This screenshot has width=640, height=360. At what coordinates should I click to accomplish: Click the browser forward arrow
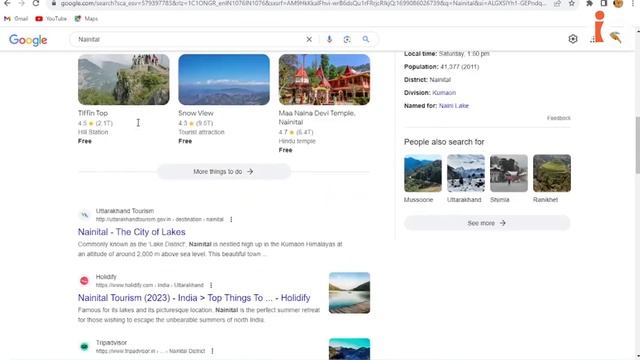click(21, 3)
